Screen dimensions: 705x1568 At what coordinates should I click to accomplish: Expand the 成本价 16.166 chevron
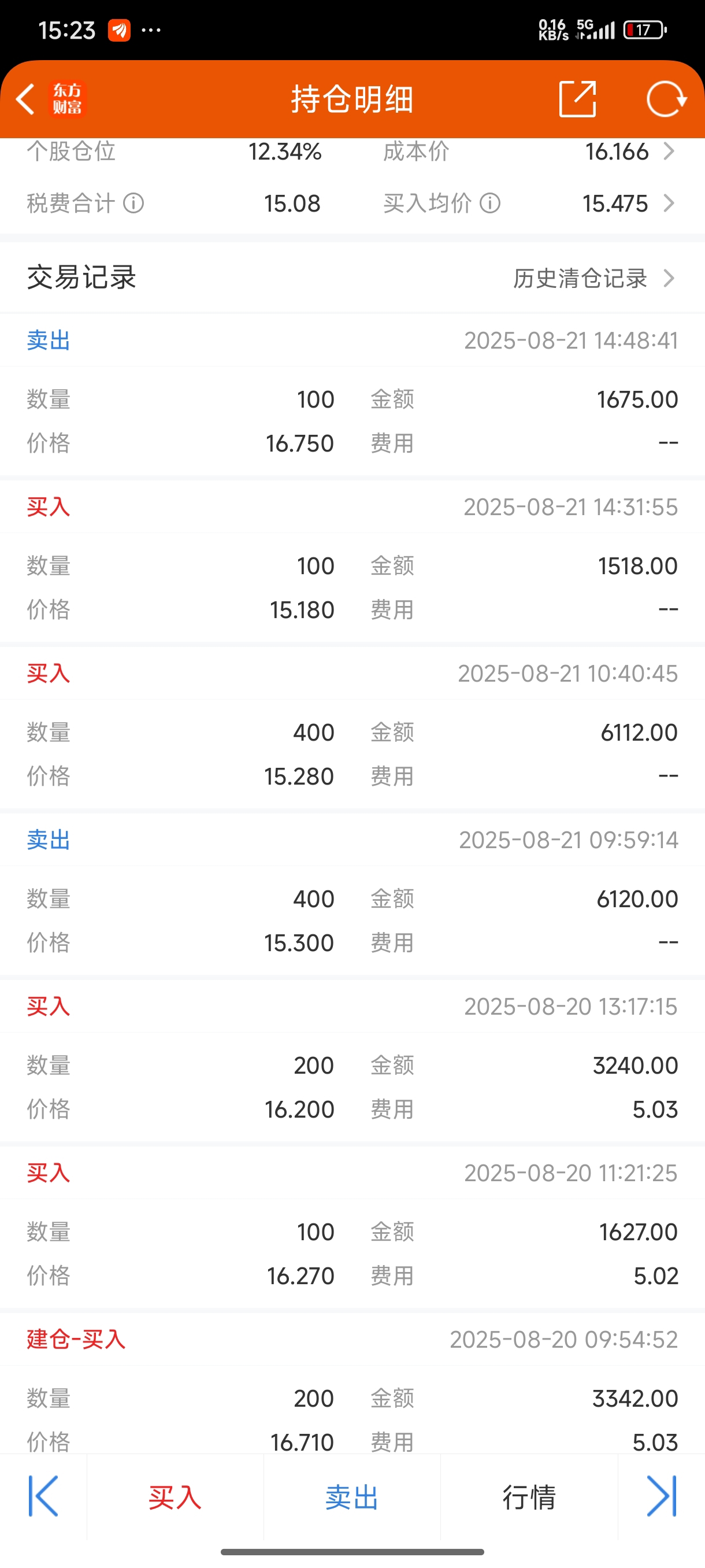(669, 151)
